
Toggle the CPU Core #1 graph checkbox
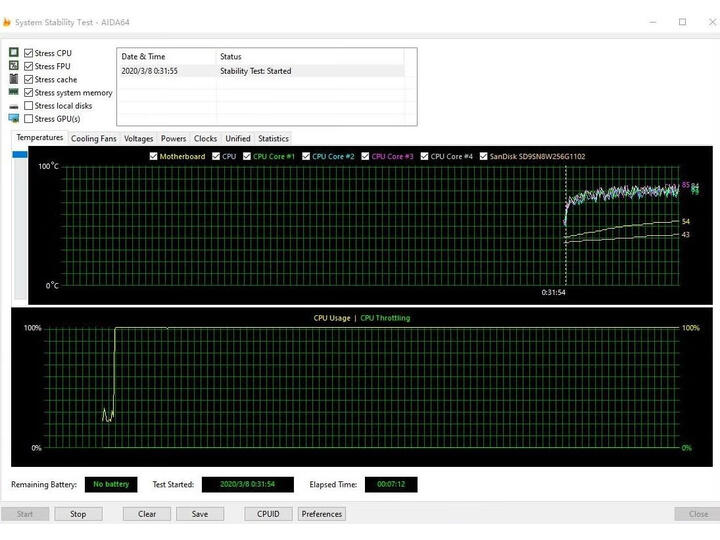pyautogui.click(x=247, y=156)
